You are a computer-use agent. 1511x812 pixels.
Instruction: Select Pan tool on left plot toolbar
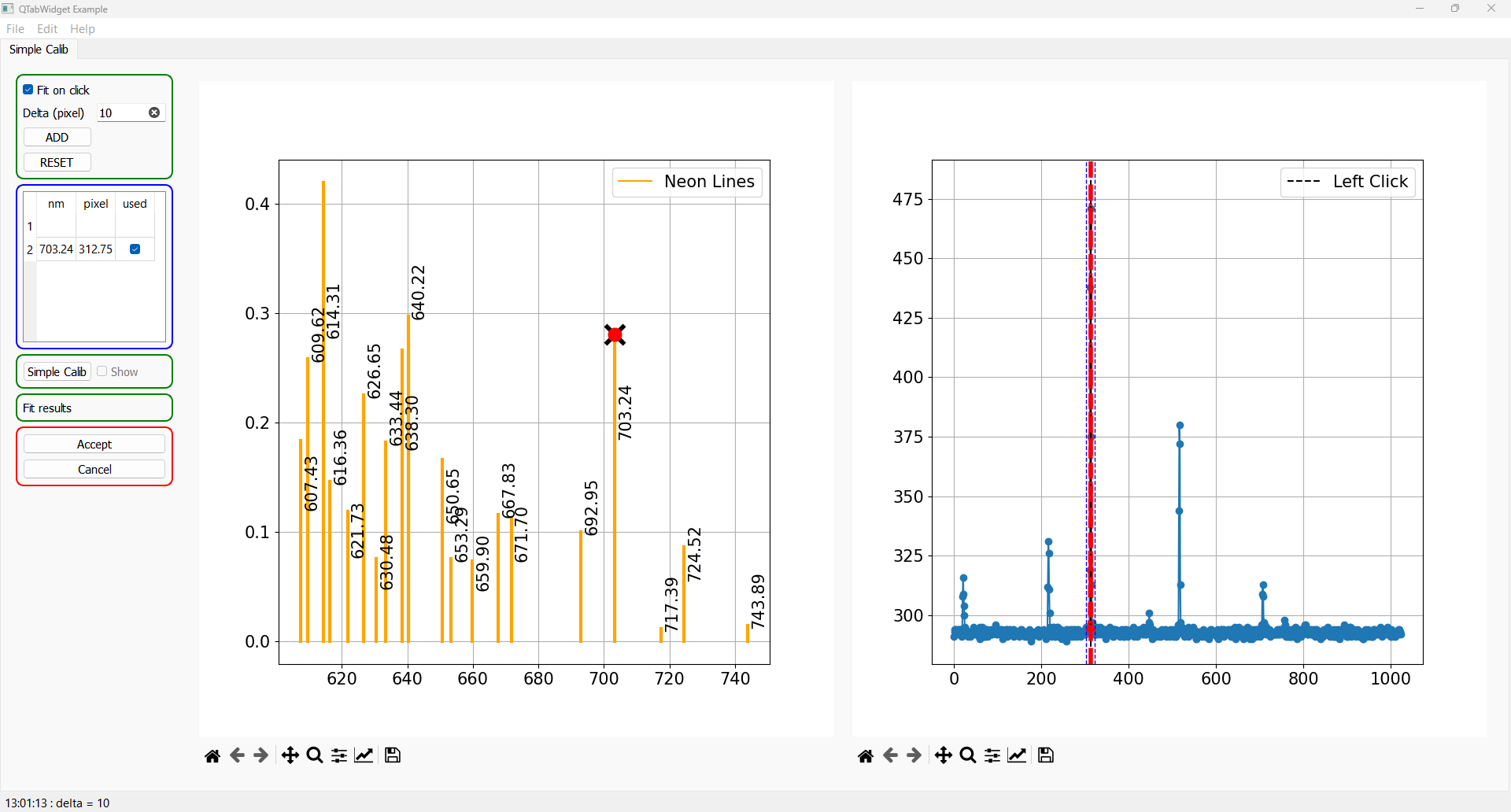(x=290, y=755)
